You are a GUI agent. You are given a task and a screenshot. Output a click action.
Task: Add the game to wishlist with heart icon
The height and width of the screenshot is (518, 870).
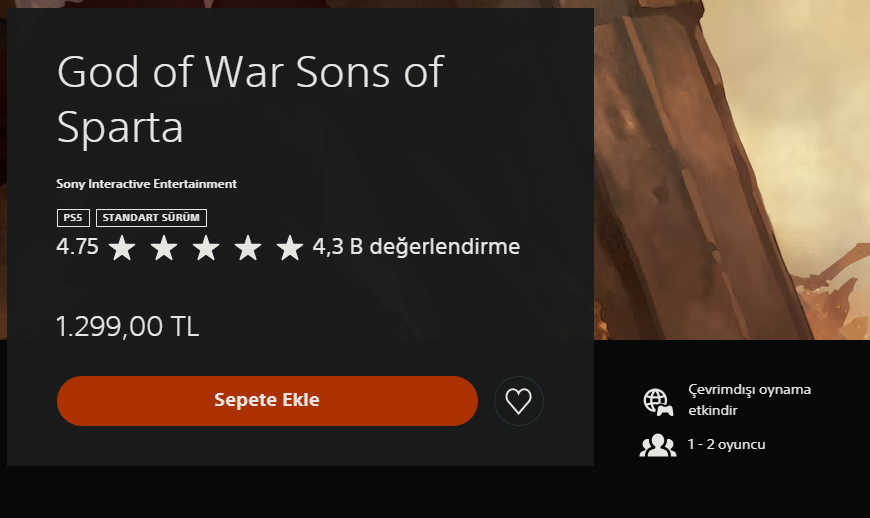click(x=518, y=401)
